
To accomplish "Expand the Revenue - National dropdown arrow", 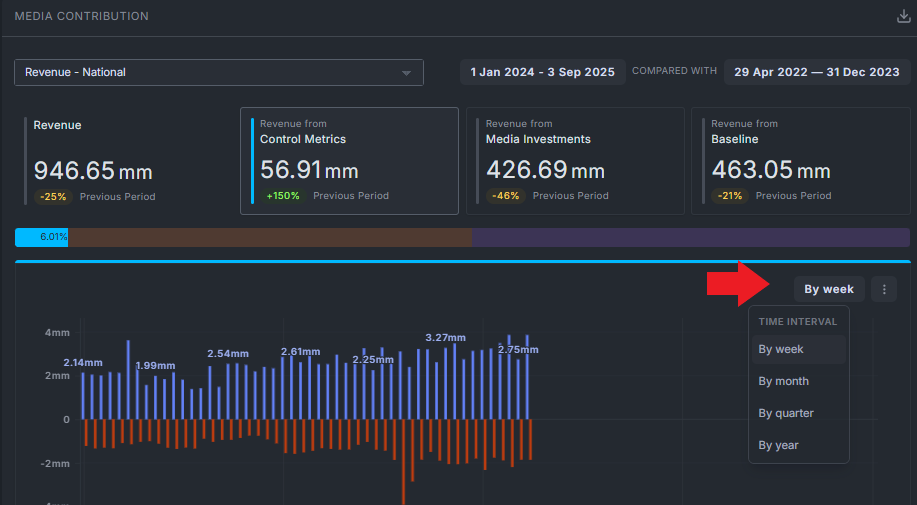I will tap(406, 73).
